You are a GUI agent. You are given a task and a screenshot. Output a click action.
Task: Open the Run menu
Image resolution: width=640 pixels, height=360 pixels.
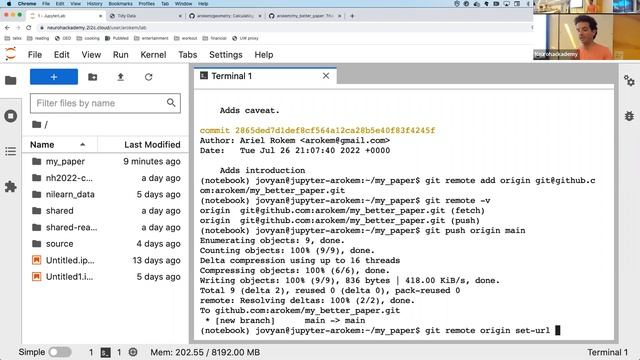(121, 55)
